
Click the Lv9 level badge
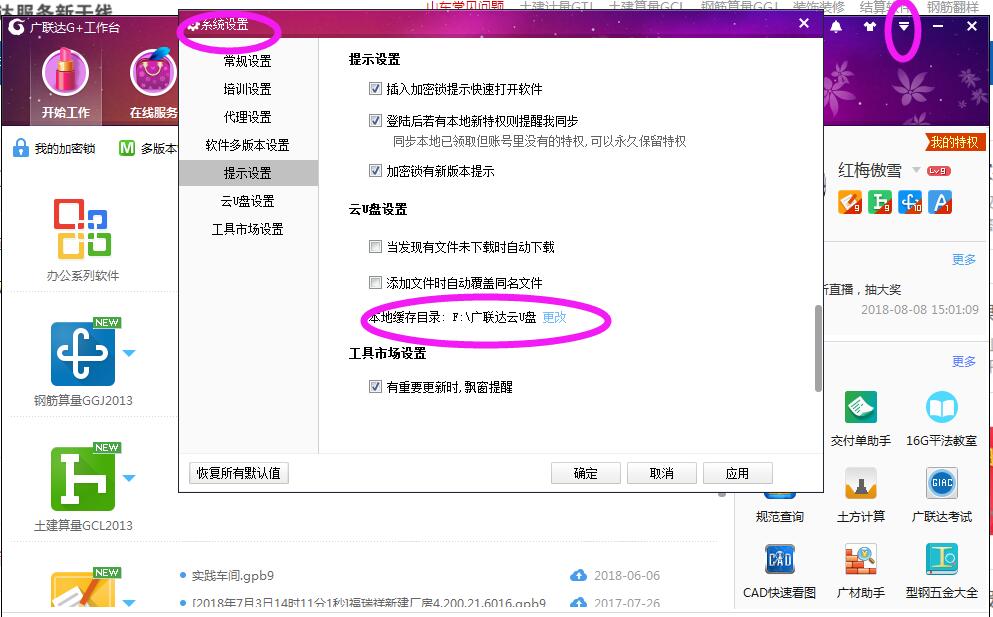[x=938, y=171]
